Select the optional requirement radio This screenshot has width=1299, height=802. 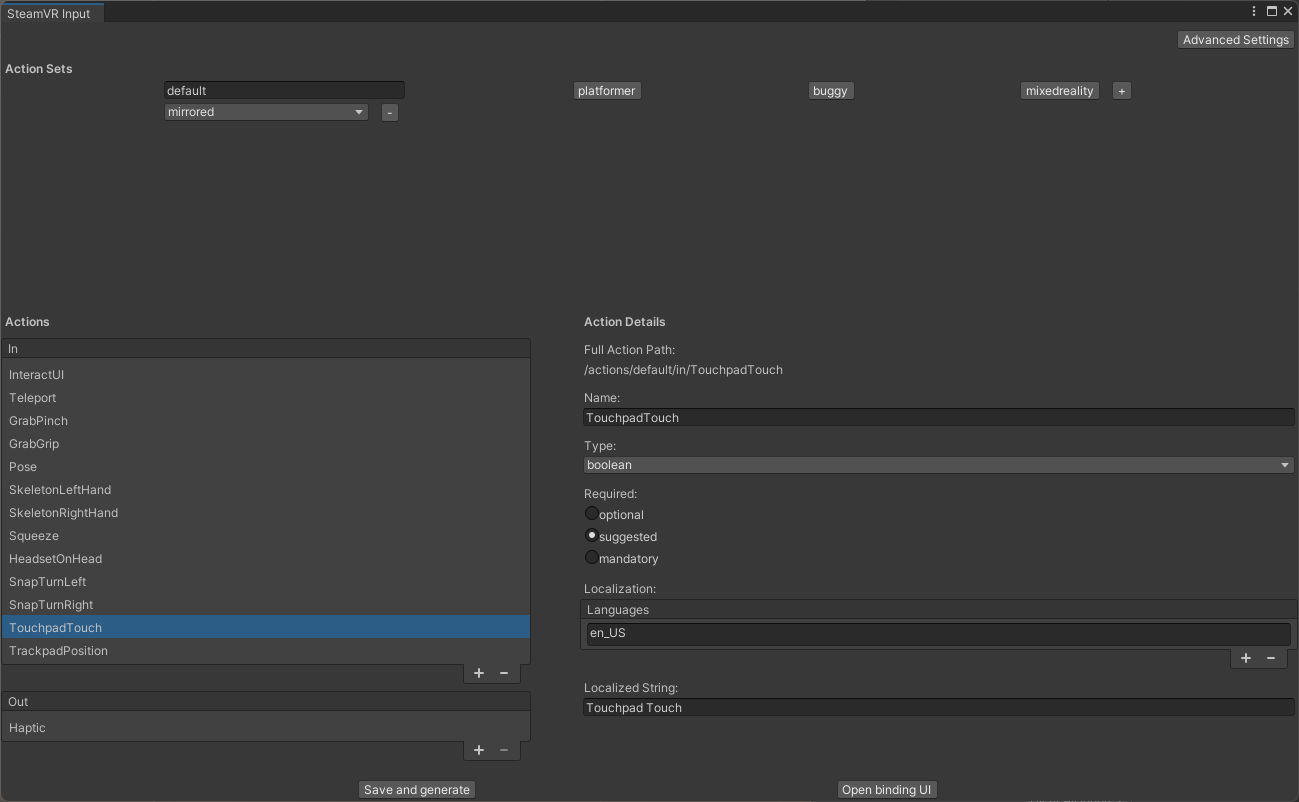coord(592,514)
